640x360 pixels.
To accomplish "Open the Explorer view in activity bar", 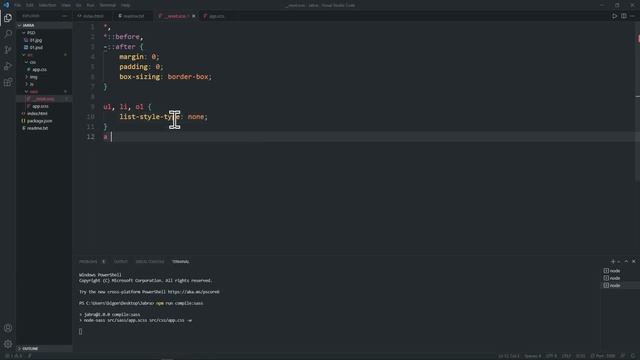I will (x=8, y=18).
